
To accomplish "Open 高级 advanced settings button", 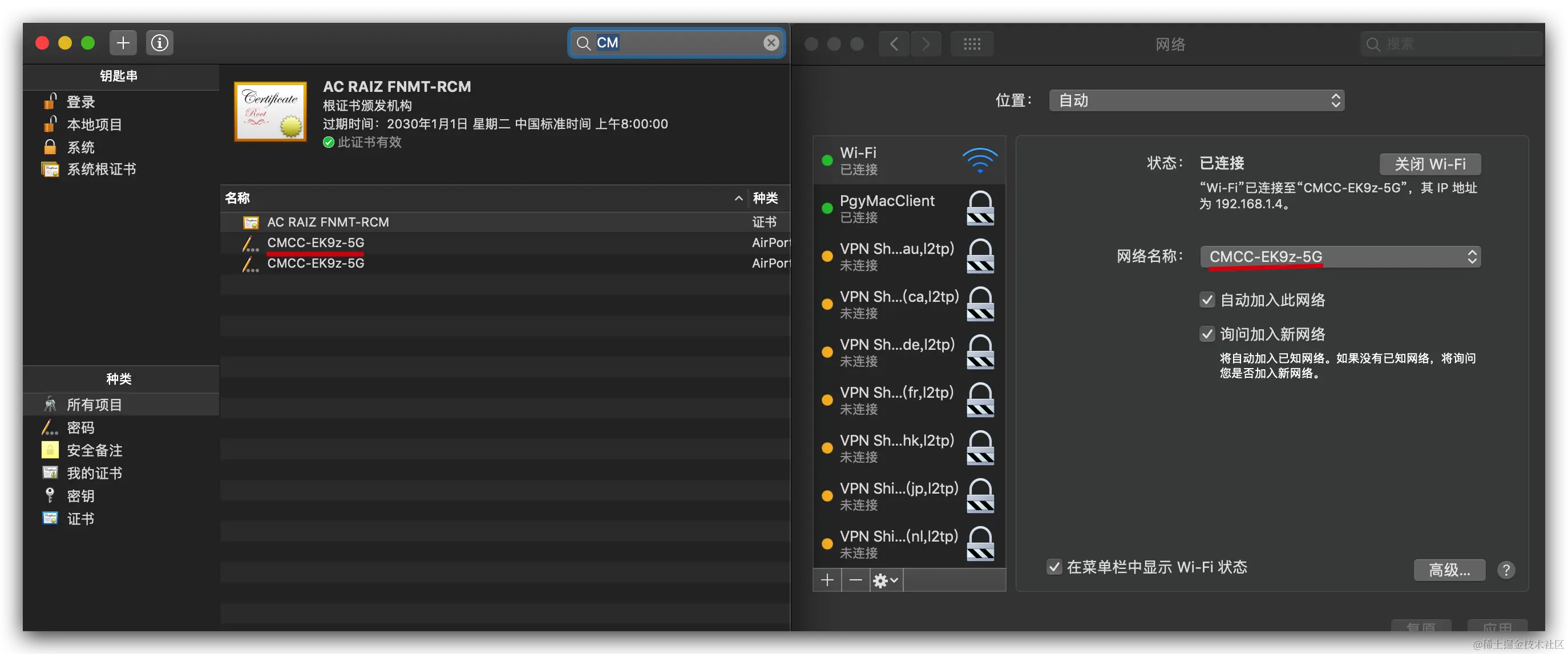I will click(1449, 570).
